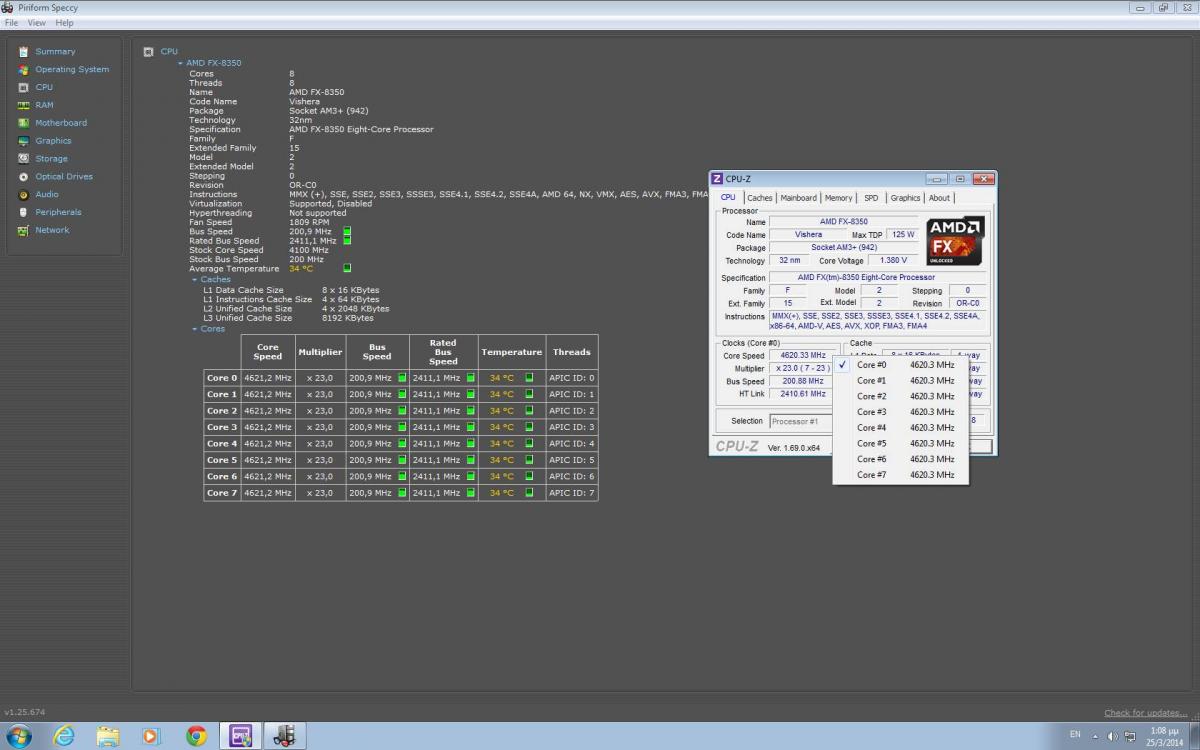Select Core #7 in the core popup menu
The height and width of the screenshot is (750, 1200).
coord(901,475)
